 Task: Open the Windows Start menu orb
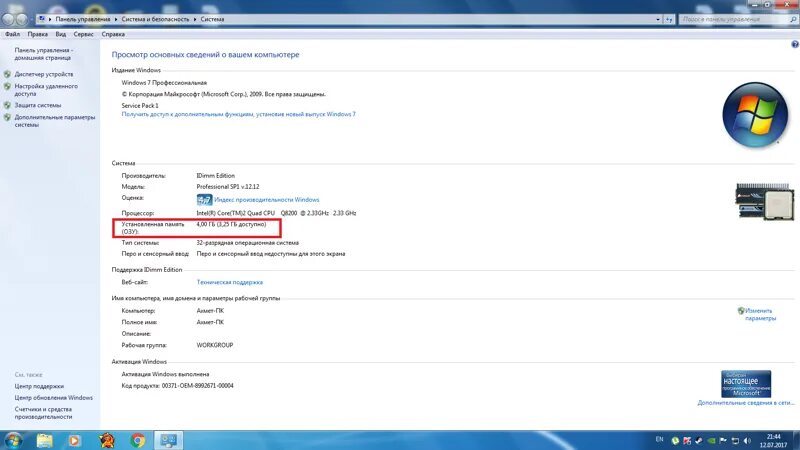(x=13, y=440)
